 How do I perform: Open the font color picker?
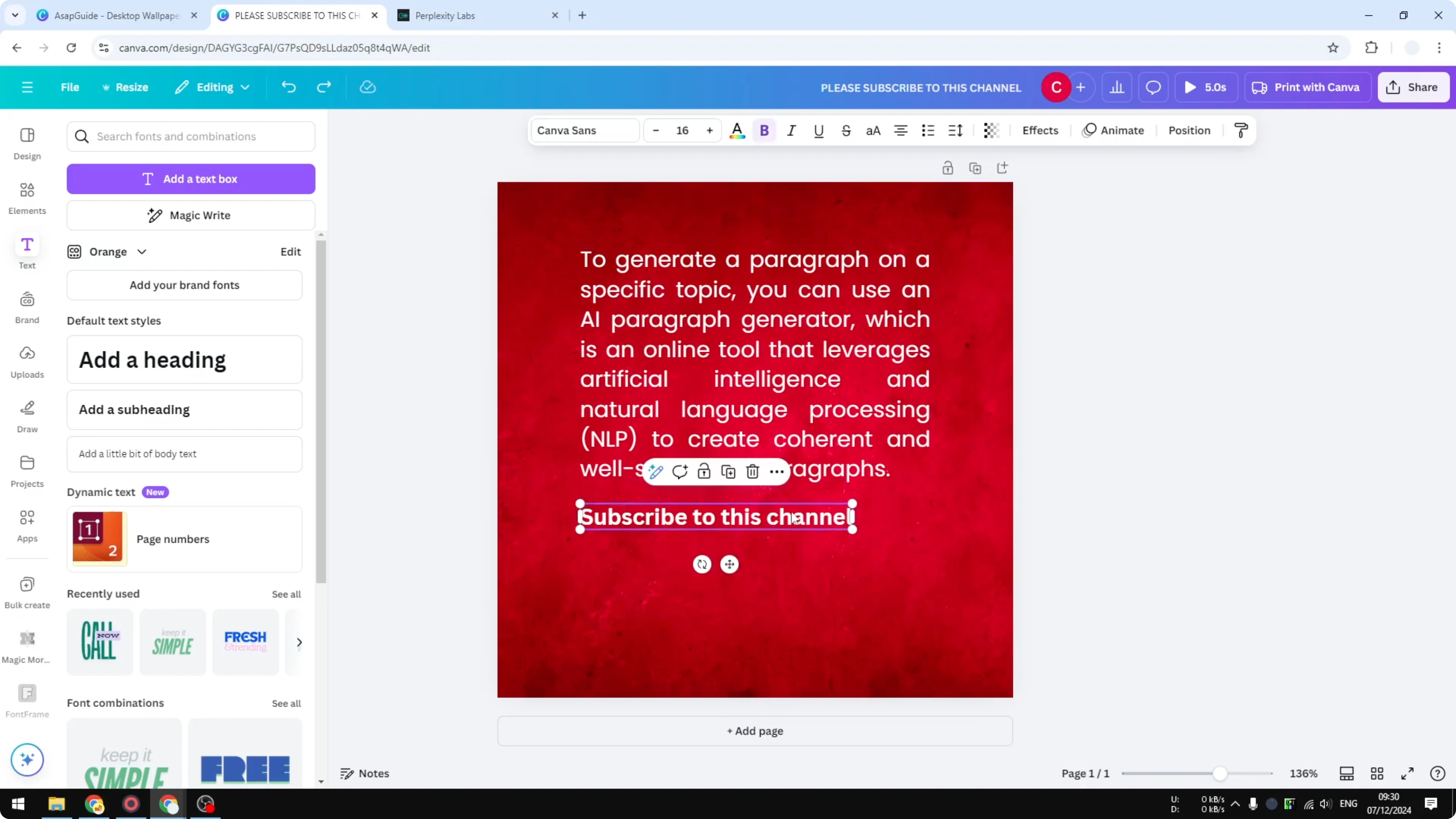737,131
